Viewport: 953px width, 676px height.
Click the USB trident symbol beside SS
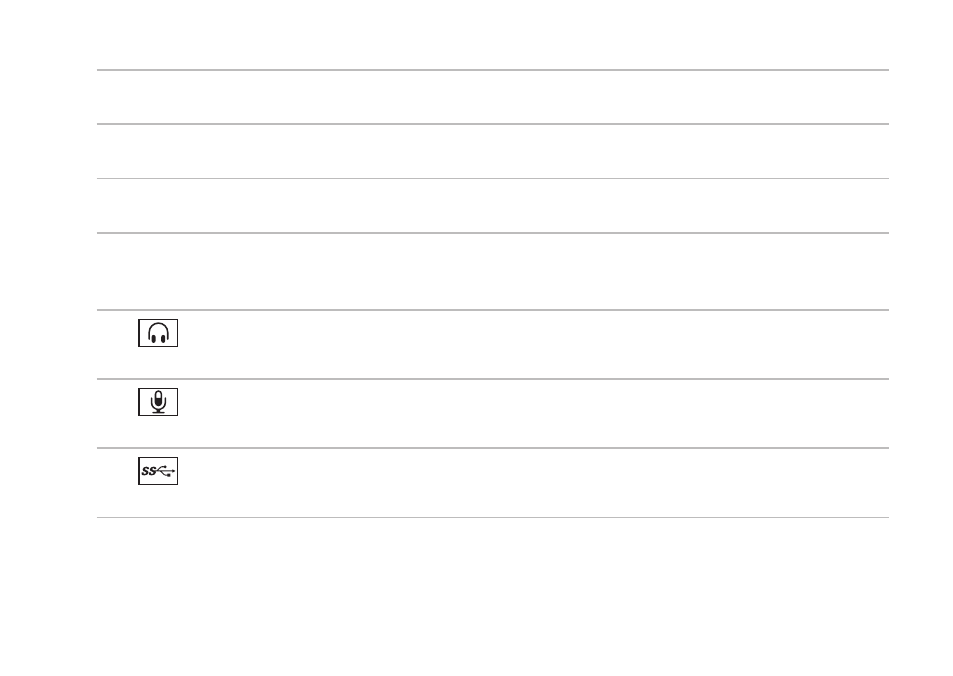tap(166, 471)
